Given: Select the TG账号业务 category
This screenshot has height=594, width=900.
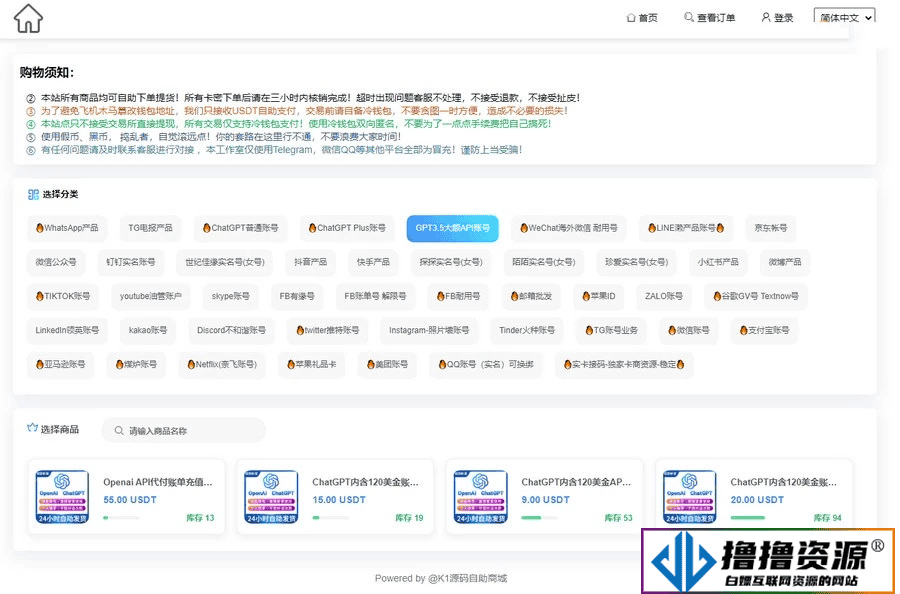Looking at the screenshot, I should pyautogui.click(x=611, y=330).
